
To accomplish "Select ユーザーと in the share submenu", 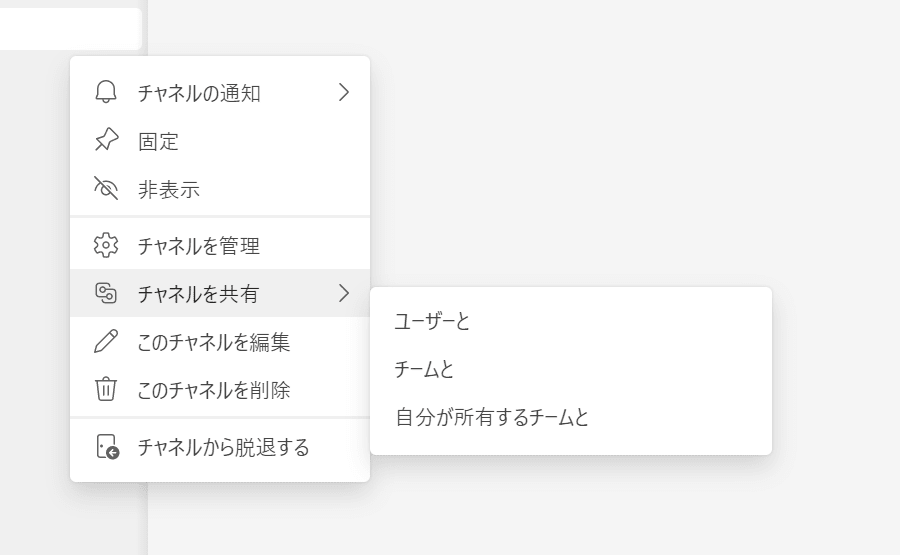I will (432, 321).
